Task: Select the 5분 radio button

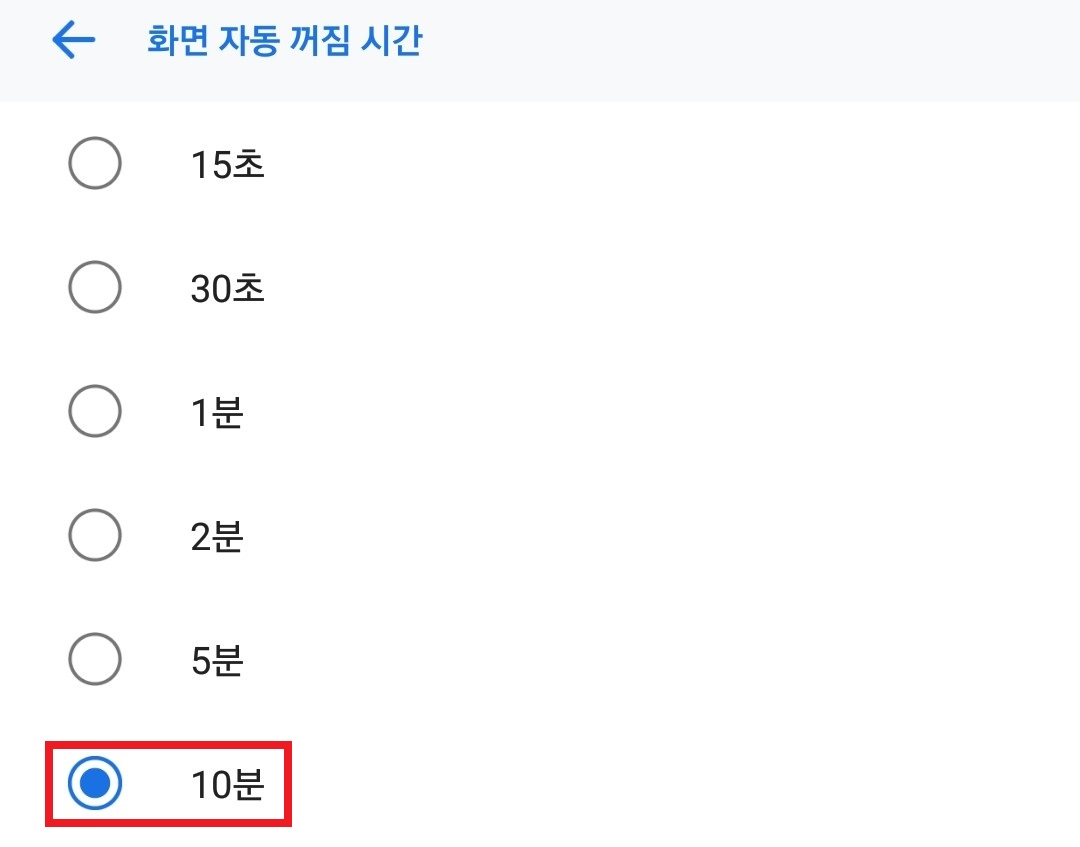Action: 95,660
